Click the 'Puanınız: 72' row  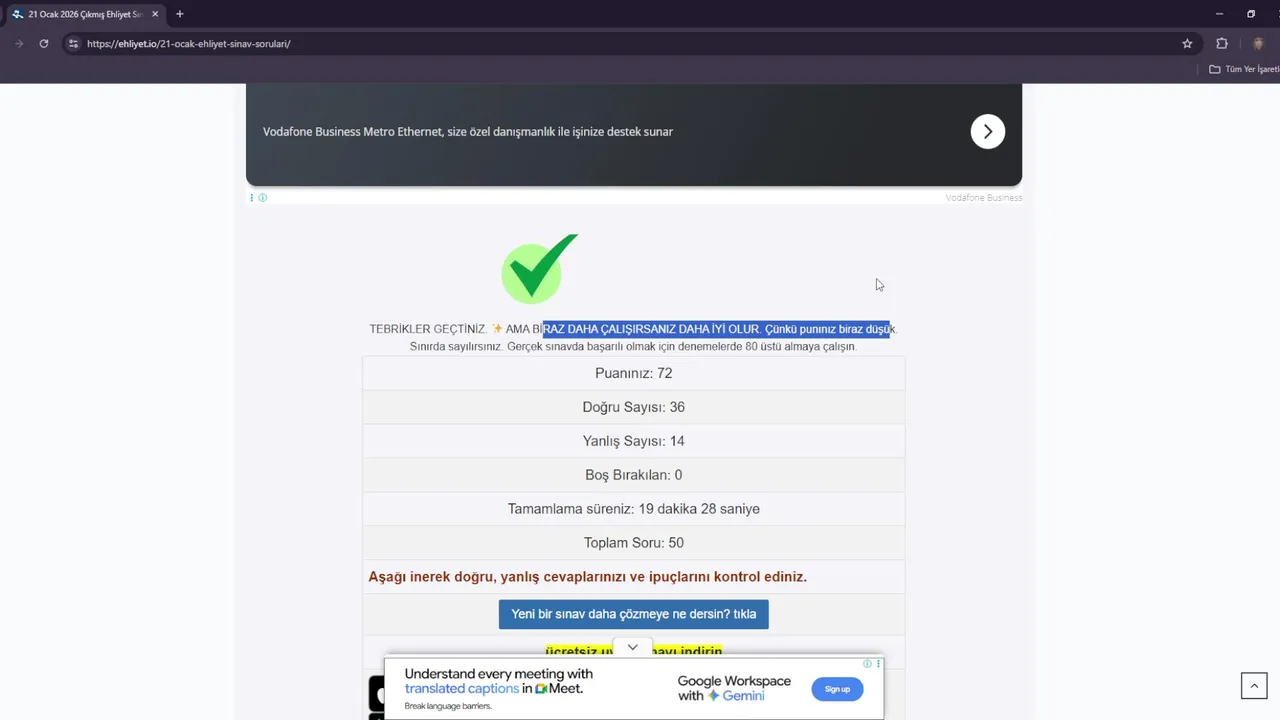pos(634,373)
